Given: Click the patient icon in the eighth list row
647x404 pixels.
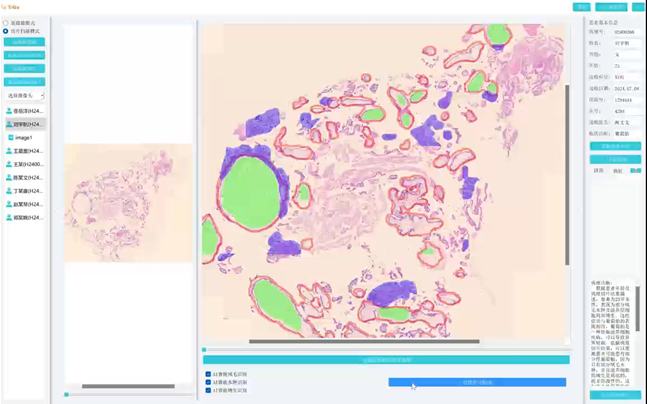Looking at the screenshot, I should coord(9,204).
